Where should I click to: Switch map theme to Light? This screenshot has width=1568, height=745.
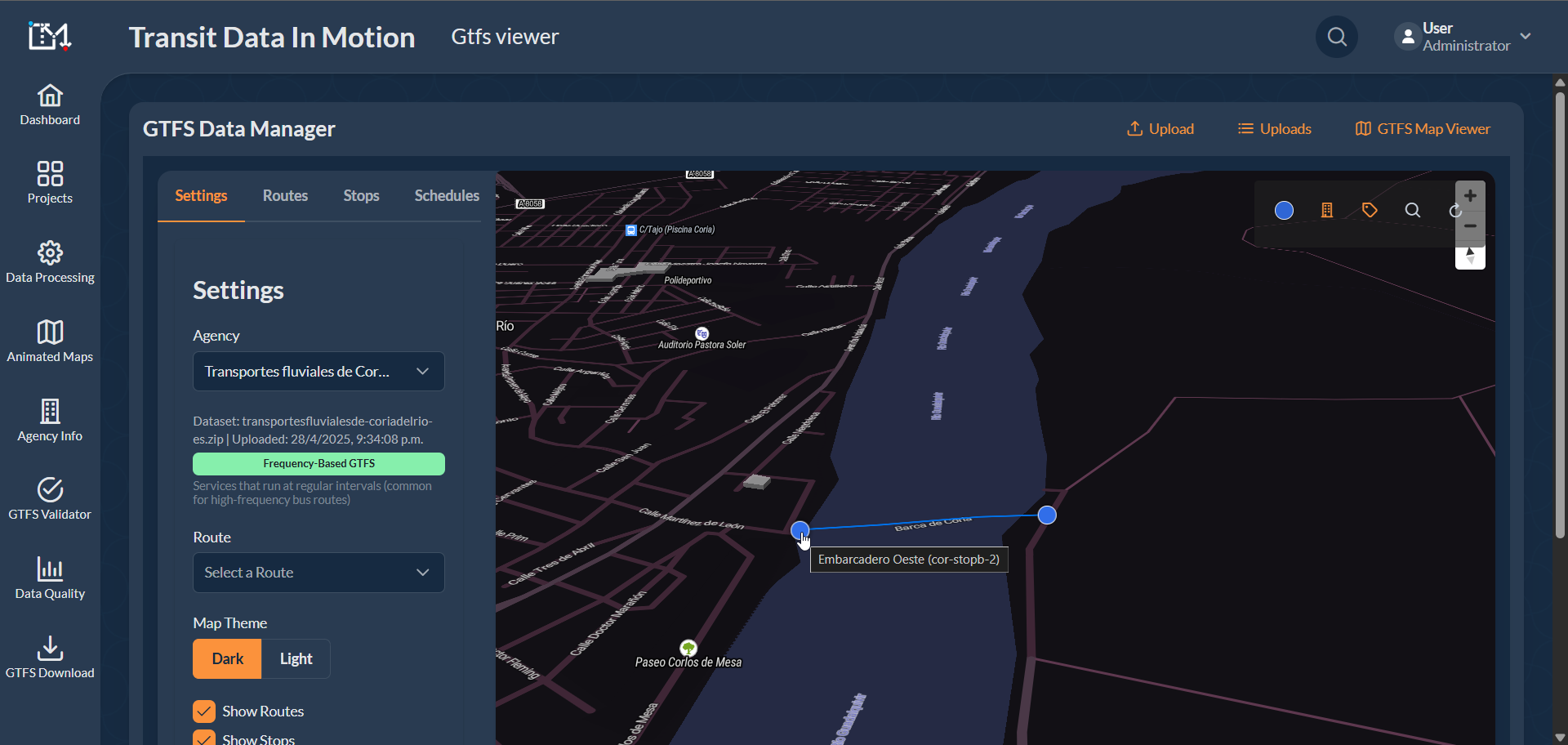point(296,659)
